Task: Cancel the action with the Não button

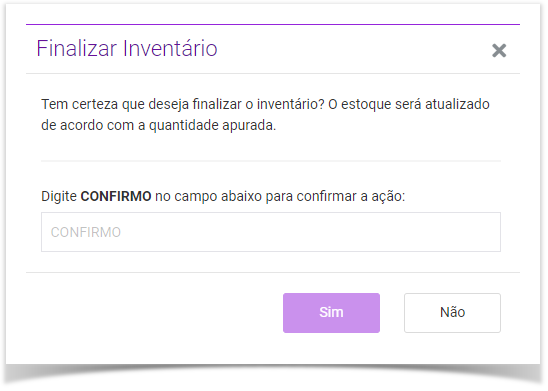Action: (x=452, y=313)
